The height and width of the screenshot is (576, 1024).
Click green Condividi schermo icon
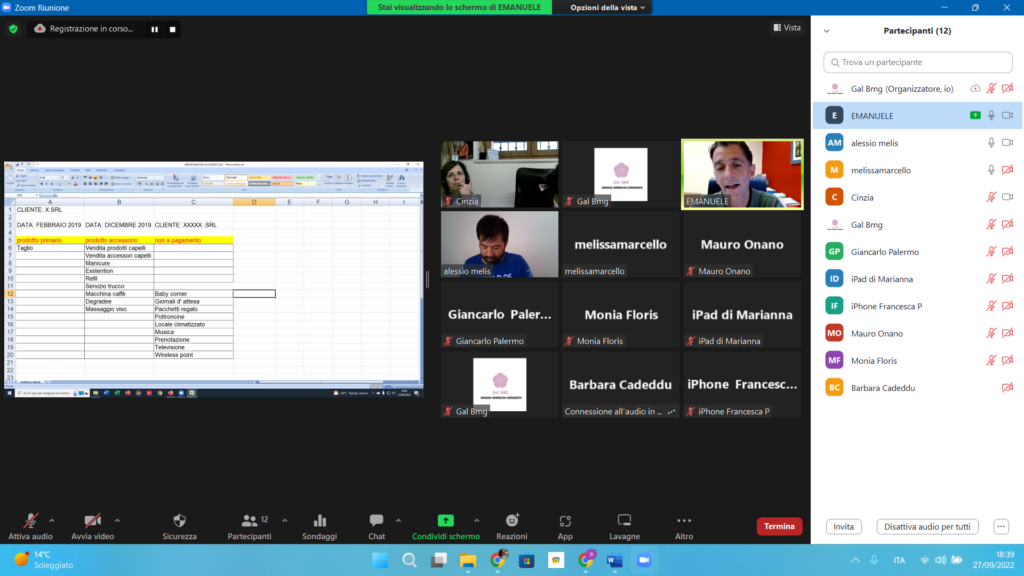(446, 521)
